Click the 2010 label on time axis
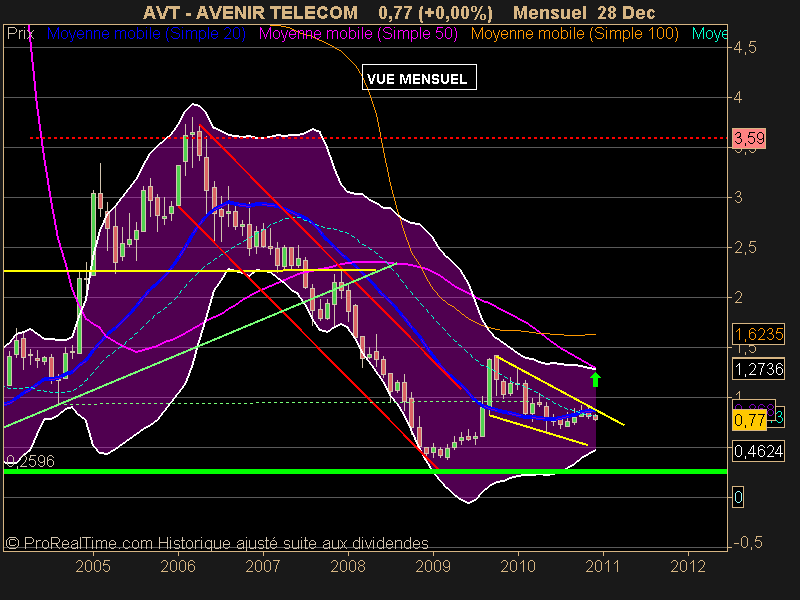The image size is (800, 600). click(518, 566)
